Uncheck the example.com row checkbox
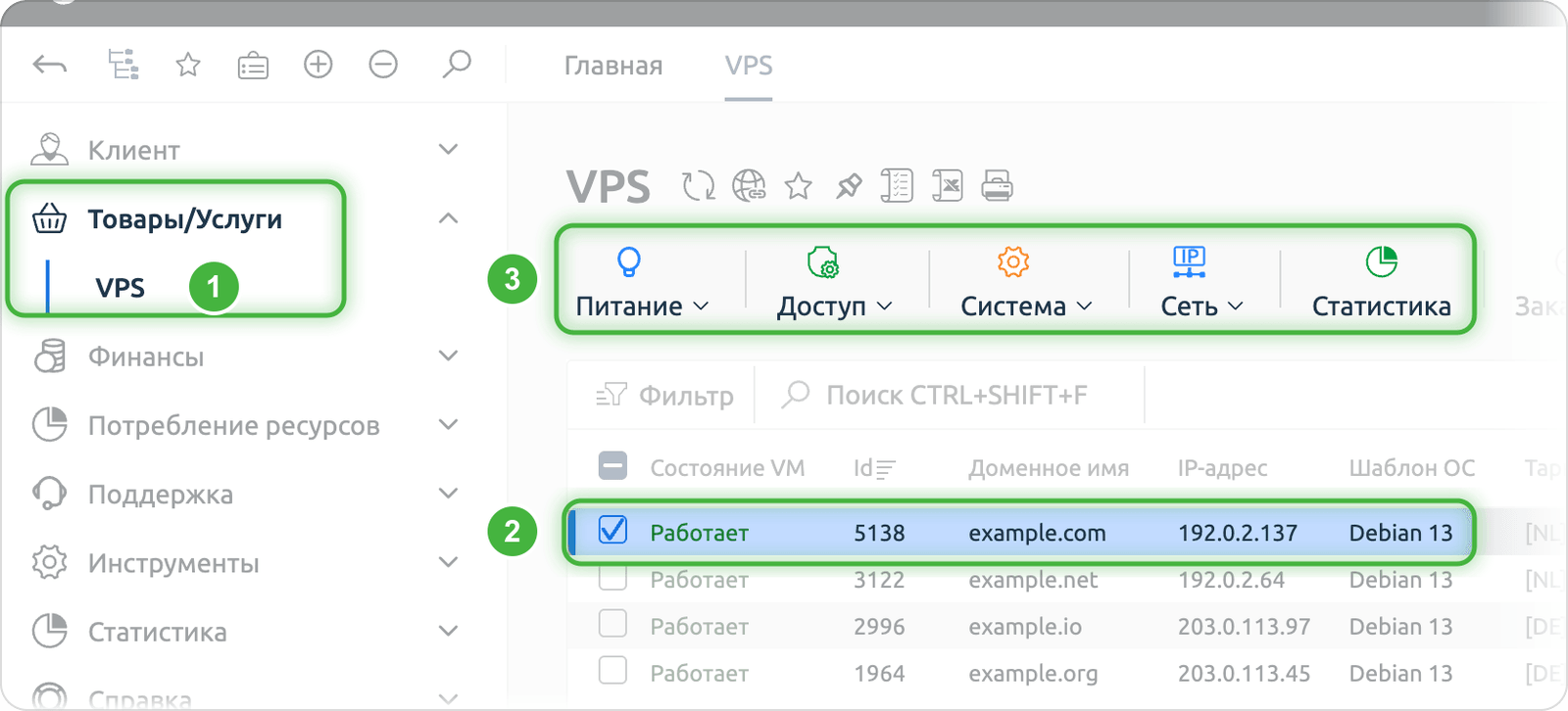The image size is (1568, 711). click(613, 530)
